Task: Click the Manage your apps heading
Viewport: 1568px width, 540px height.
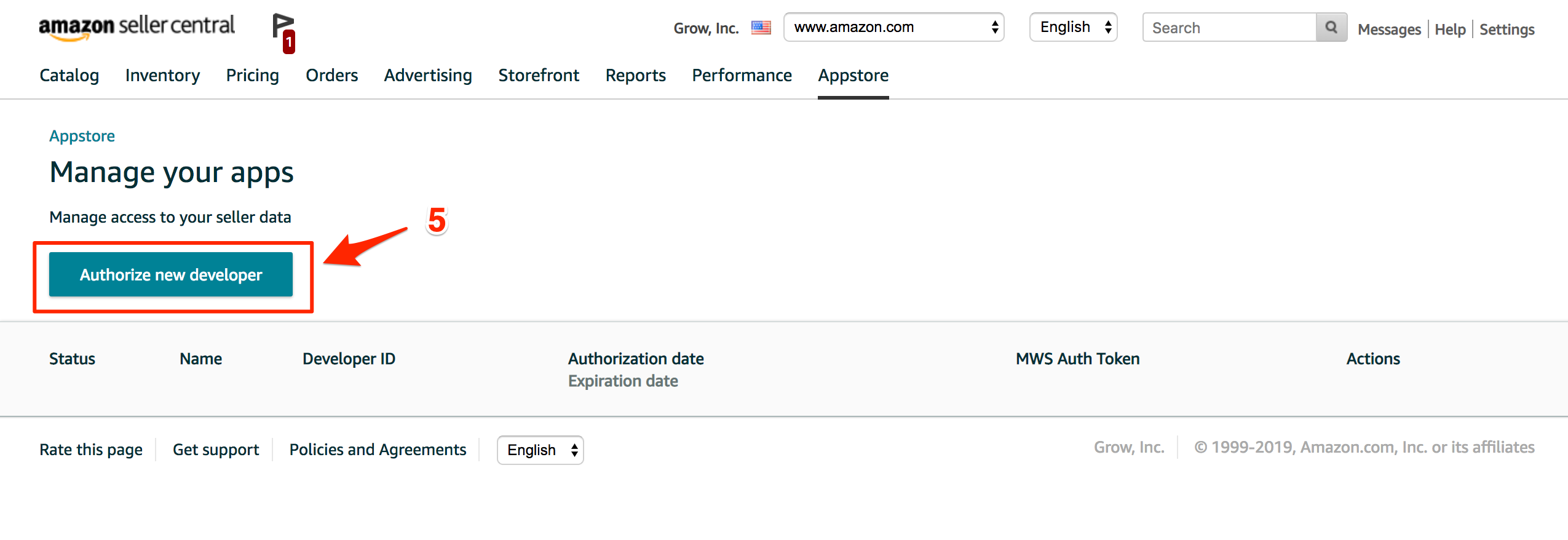Action: coord(172,173)
